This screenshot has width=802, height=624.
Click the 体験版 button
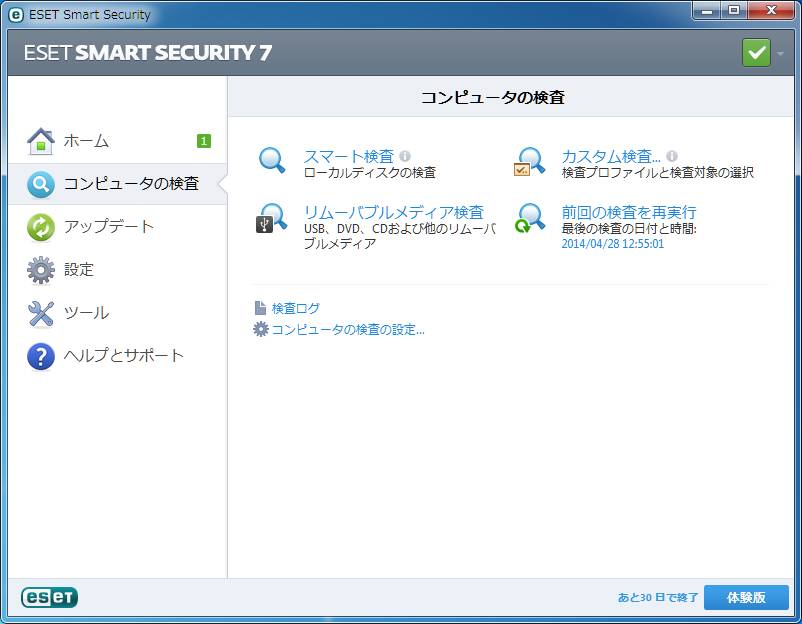(746, 597)
